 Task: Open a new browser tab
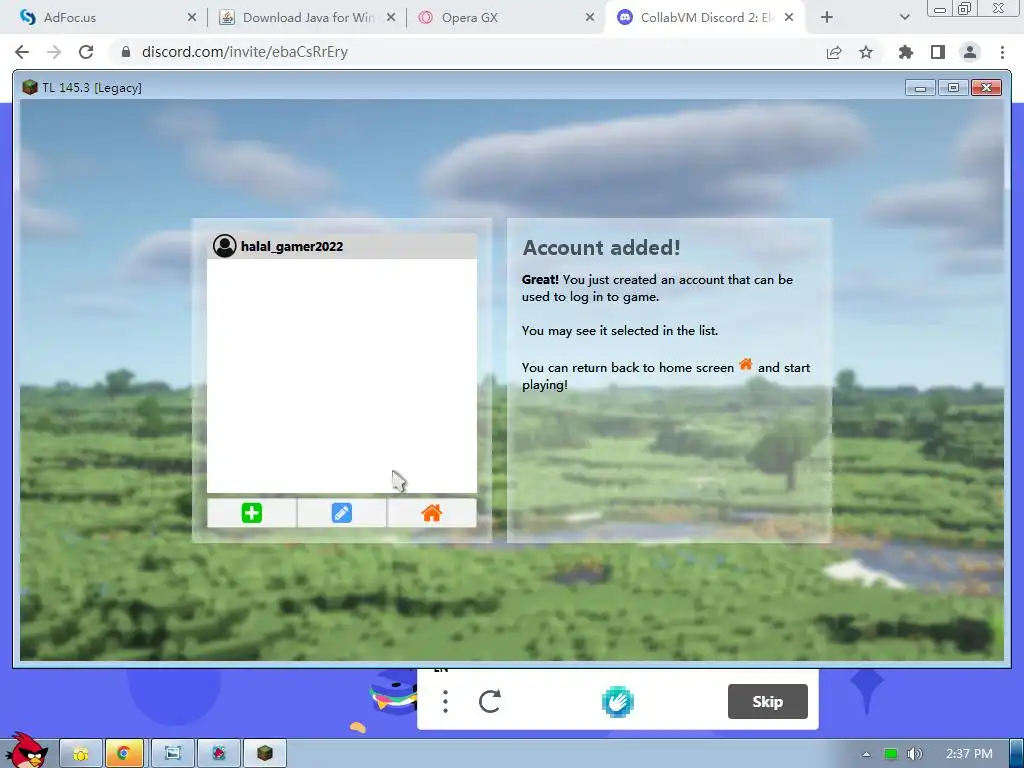tap(827, 18)
